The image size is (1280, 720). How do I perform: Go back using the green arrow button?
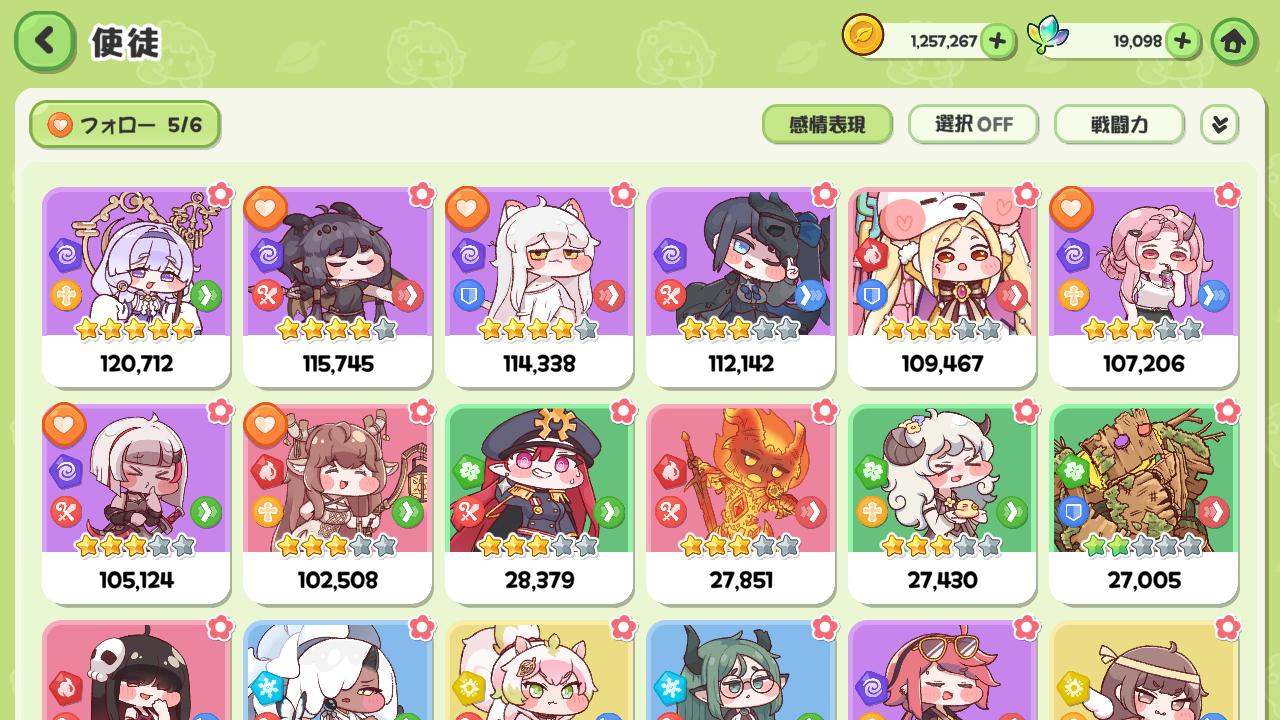44,41
